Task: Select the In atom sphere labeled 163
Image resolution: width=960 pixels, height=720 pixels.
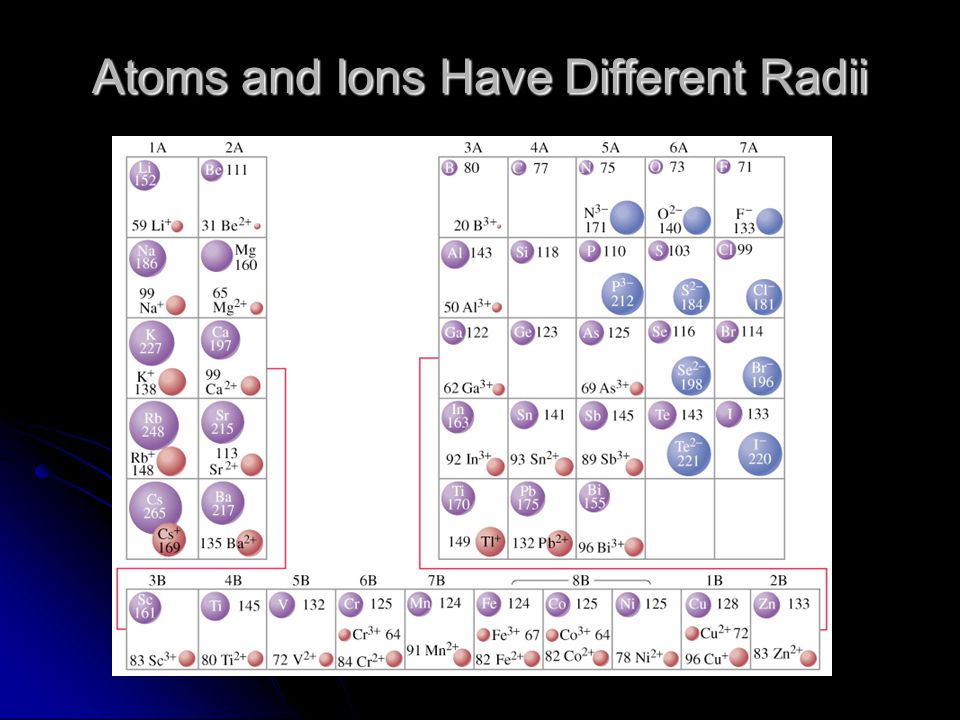Action: (458, 417)
